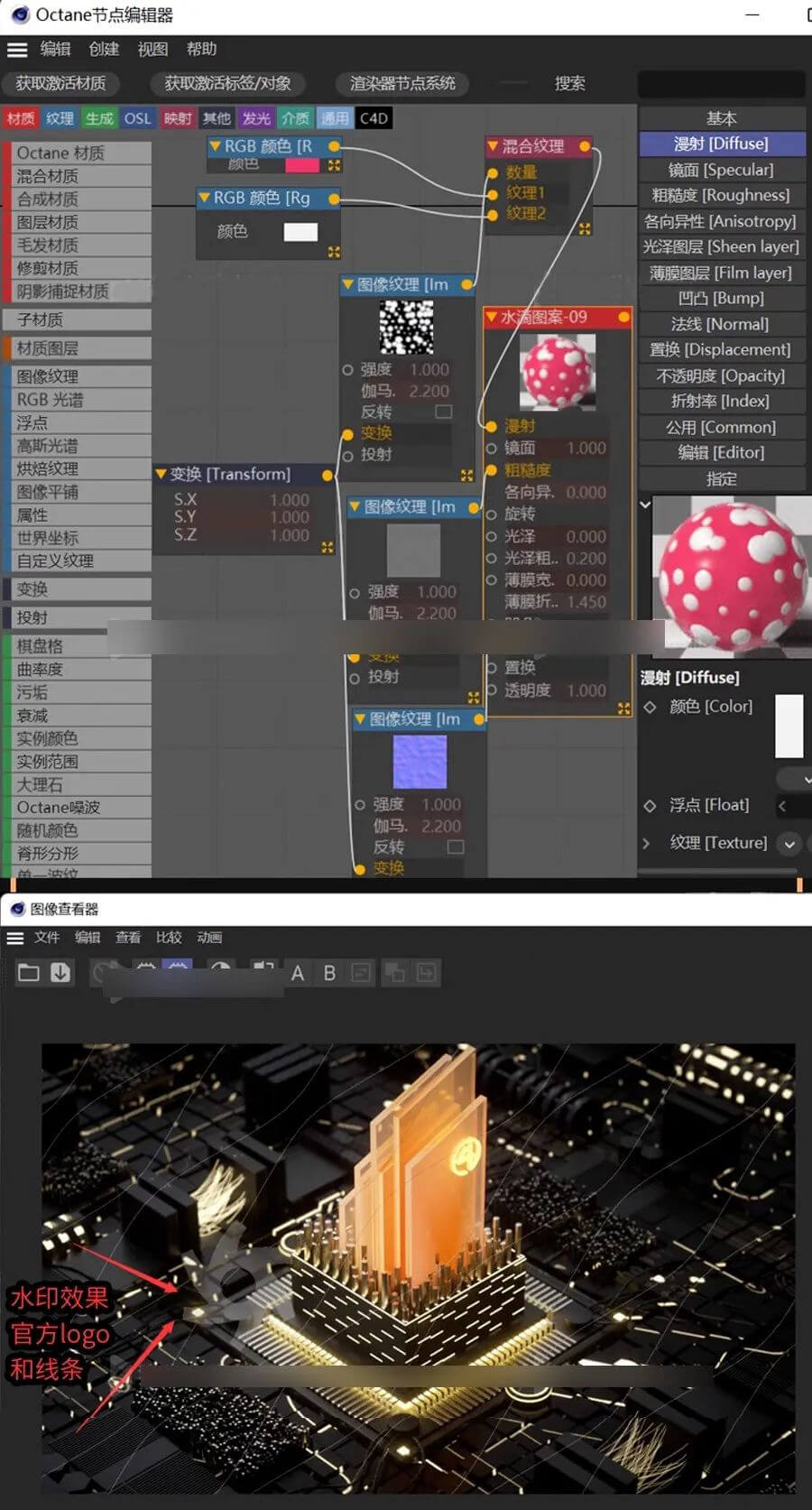The height and width of the screenshot is (1510, 812).
Task: Click the 变换 [Transform] node output port
Action: 328,474
